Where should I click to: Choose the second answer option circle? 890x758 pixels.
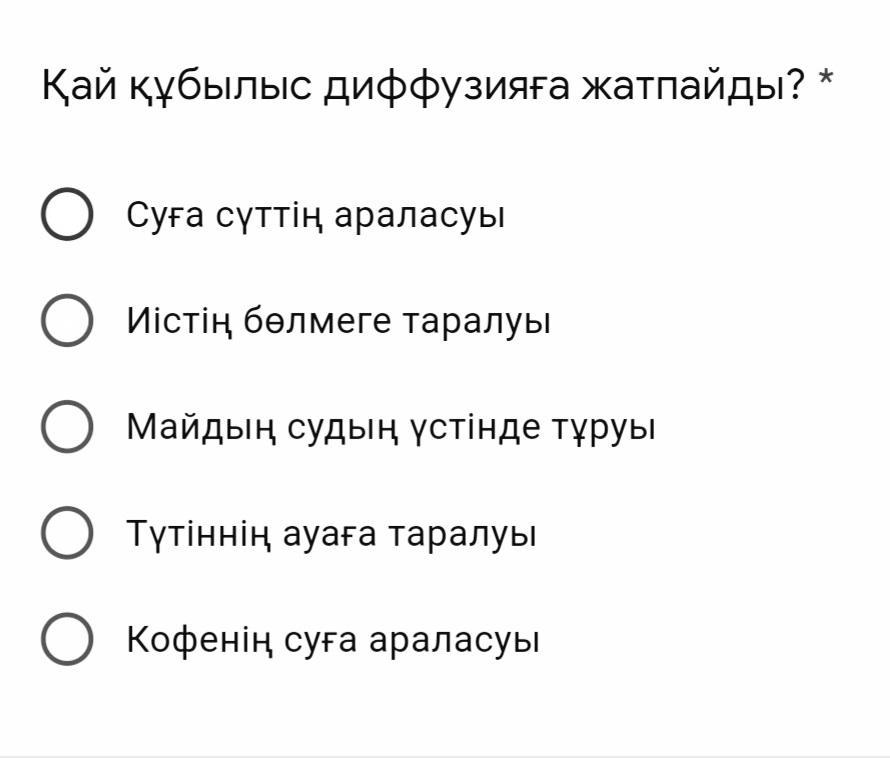point(67,320)
